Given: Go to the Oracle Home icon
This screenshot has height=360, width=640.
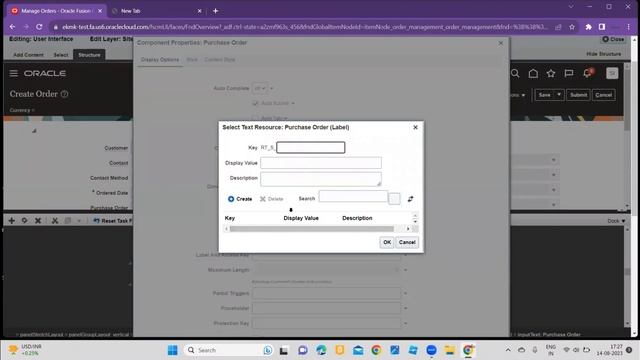Looking at the screenshot, I should tap(533, 73).
